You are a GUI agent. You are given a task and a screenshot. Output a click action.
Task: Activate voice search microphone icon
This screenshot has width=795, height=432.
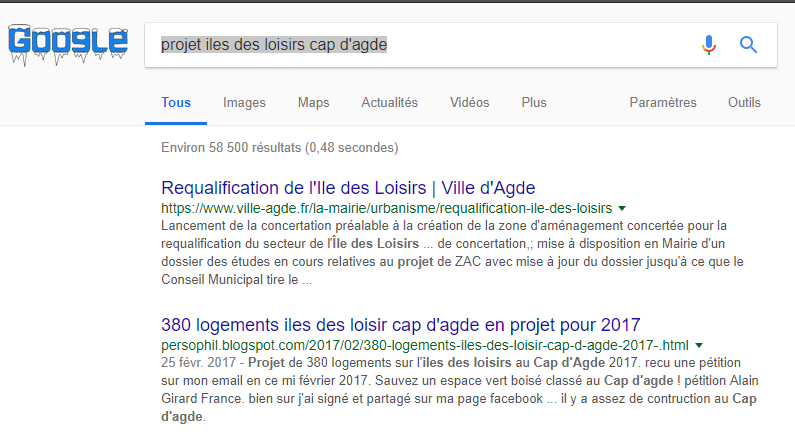pyautogui.click(x=709, y=45)
